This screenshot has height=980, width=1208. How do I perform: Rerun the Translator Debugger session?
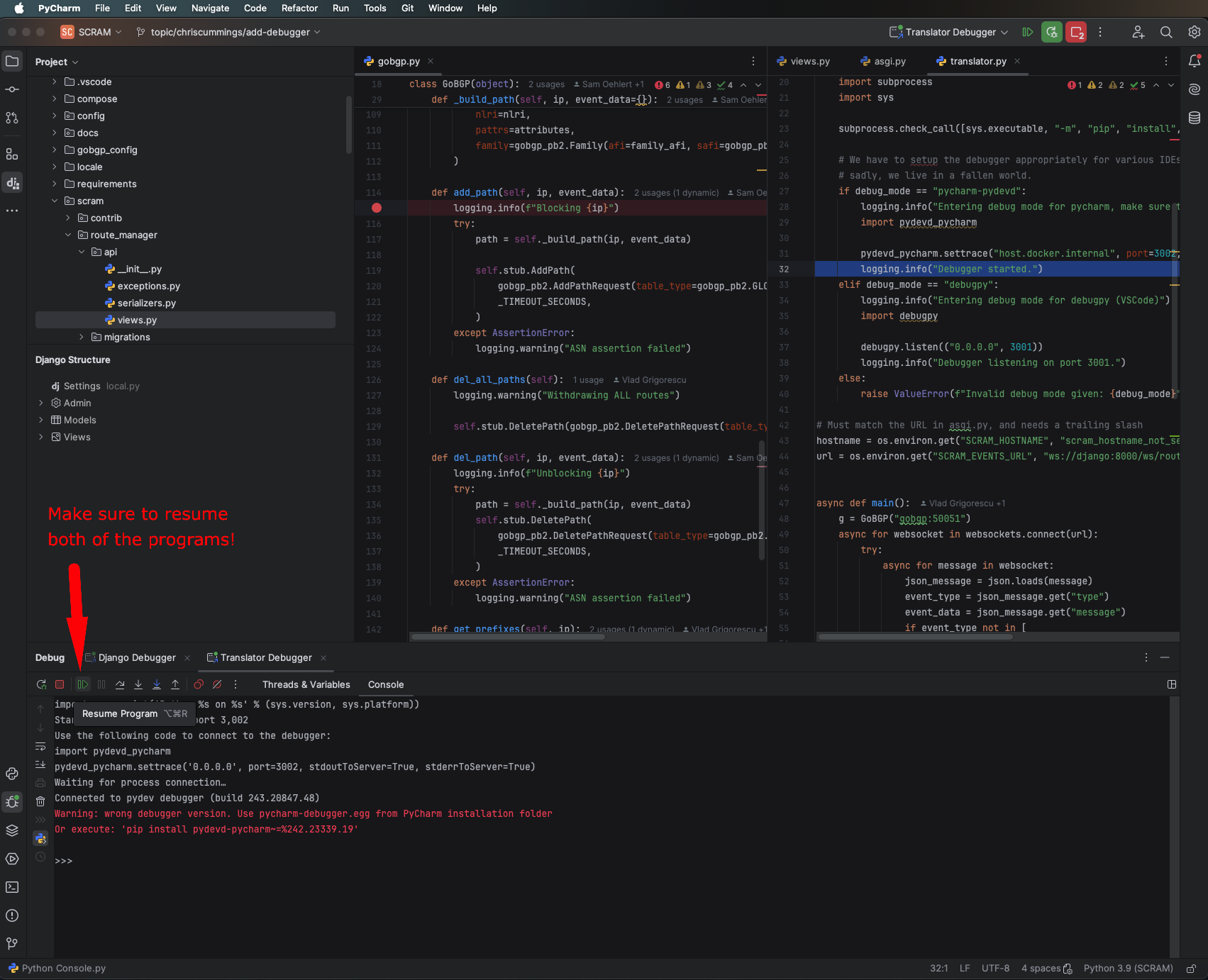(x=41, y=684)
